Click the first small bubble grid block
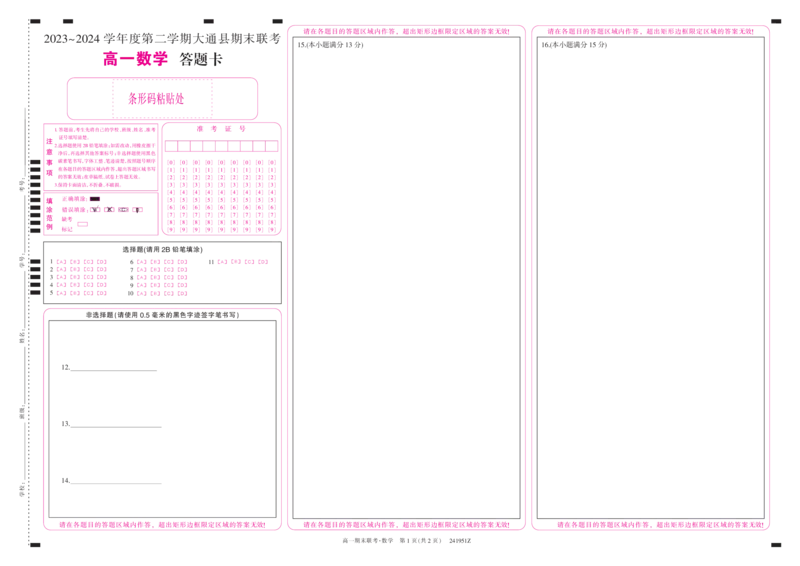The height and width of the screenshot is (566, 800). pos(82,276)
